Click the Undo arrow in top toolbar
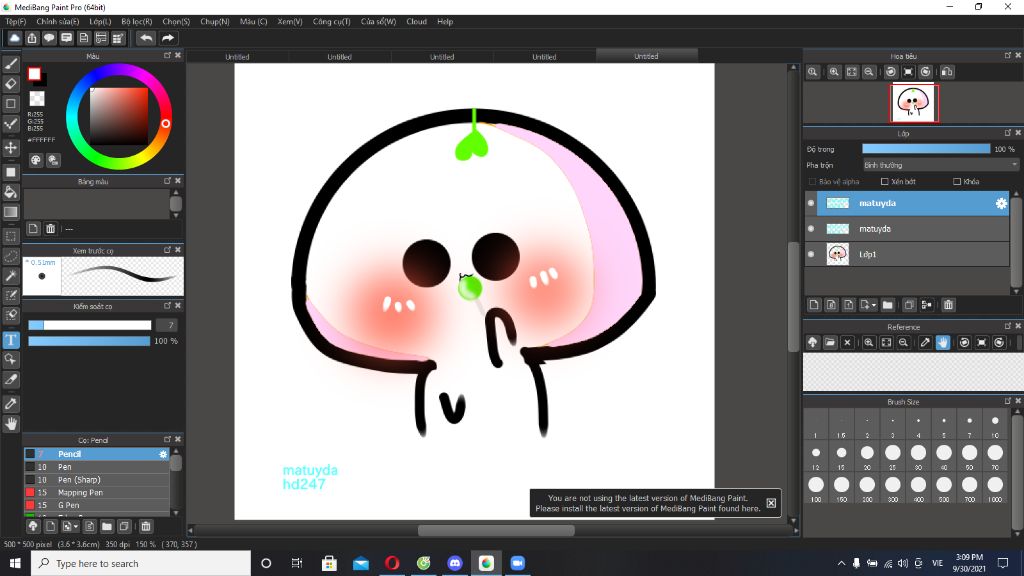1024x576 pixels. (x=146, y=38)
